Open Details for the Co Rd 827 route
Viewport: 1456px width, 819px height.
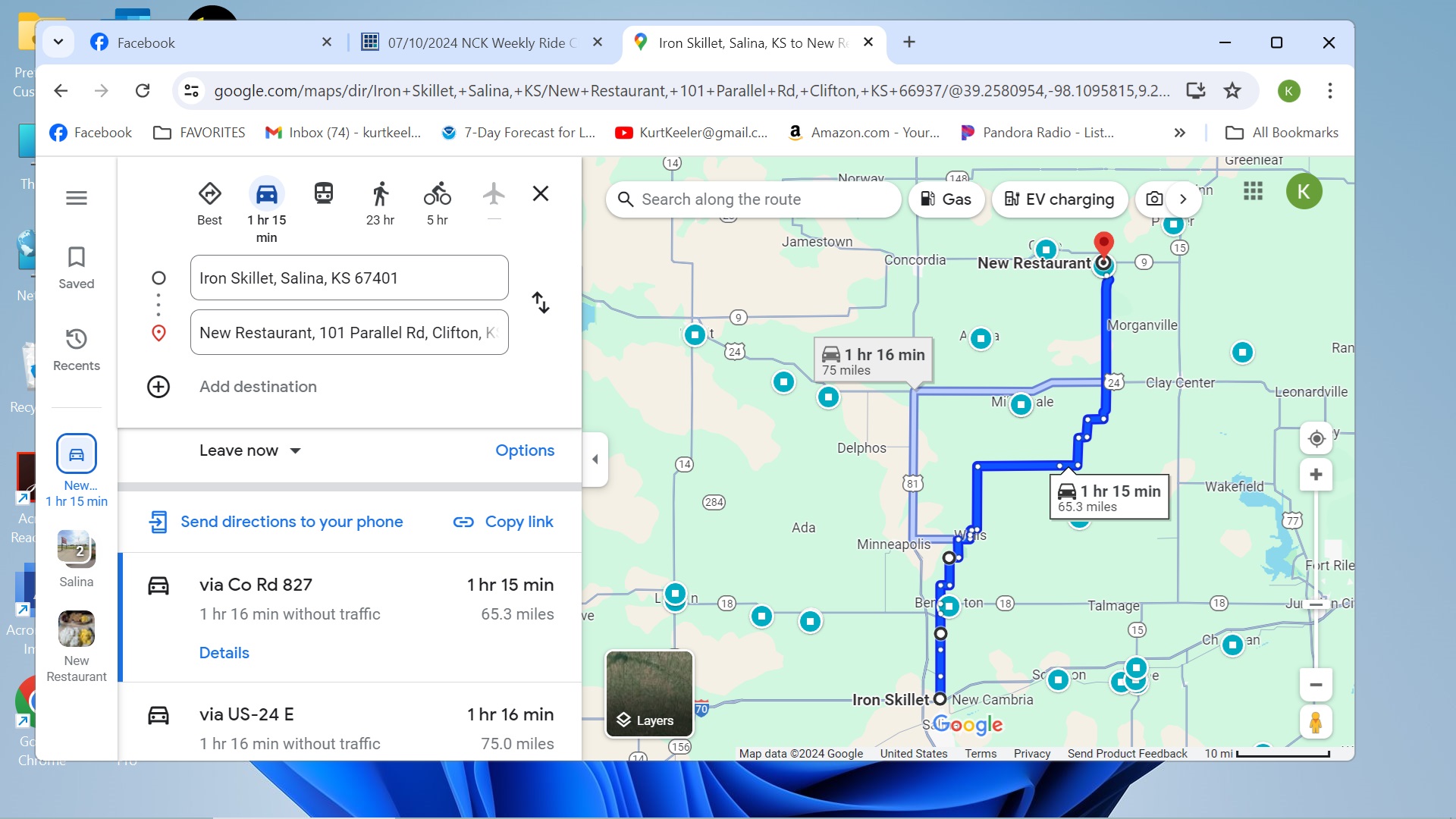224,653
